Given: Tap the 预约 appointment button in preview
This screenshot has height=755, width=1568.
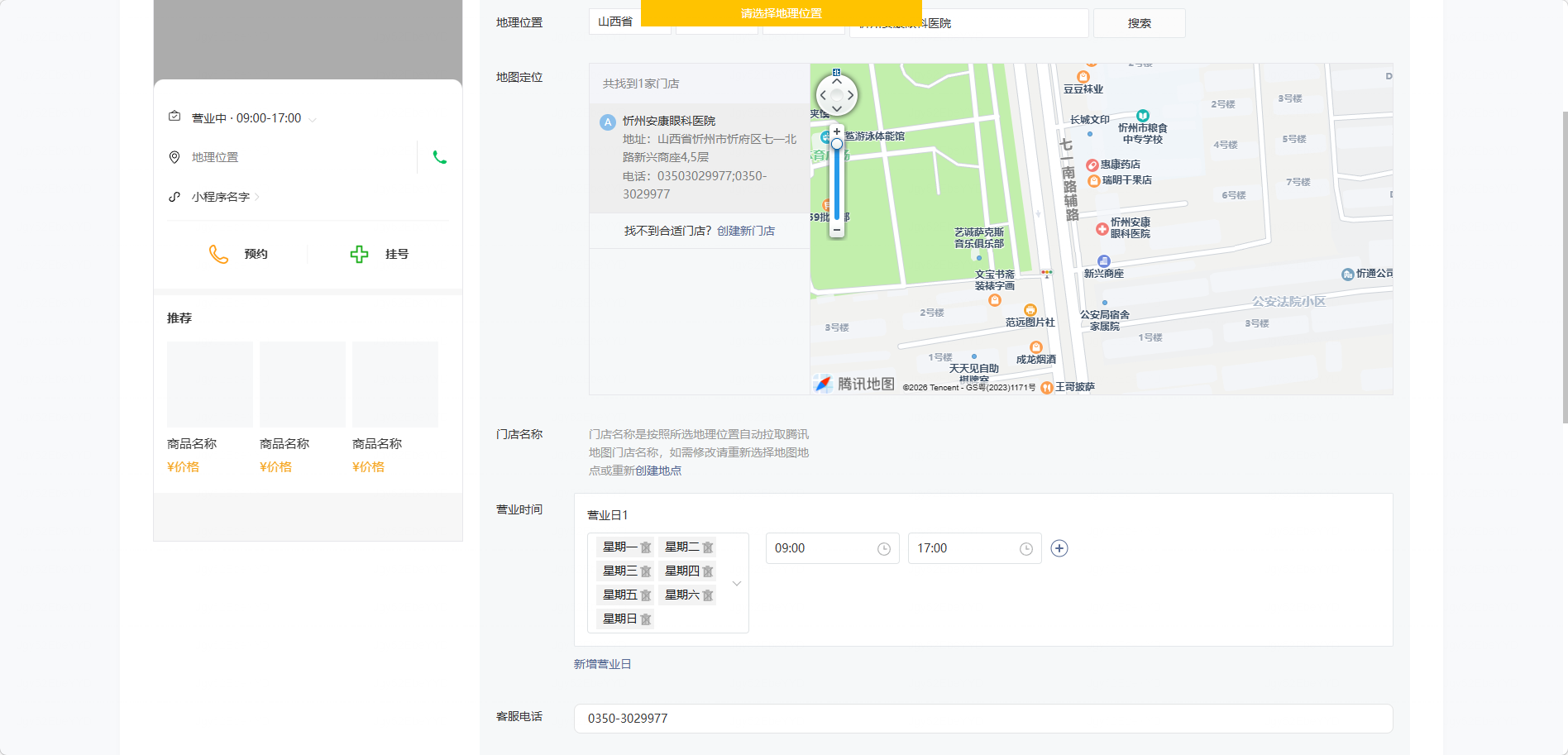Looking at the screenshot, I should (238, 254).
